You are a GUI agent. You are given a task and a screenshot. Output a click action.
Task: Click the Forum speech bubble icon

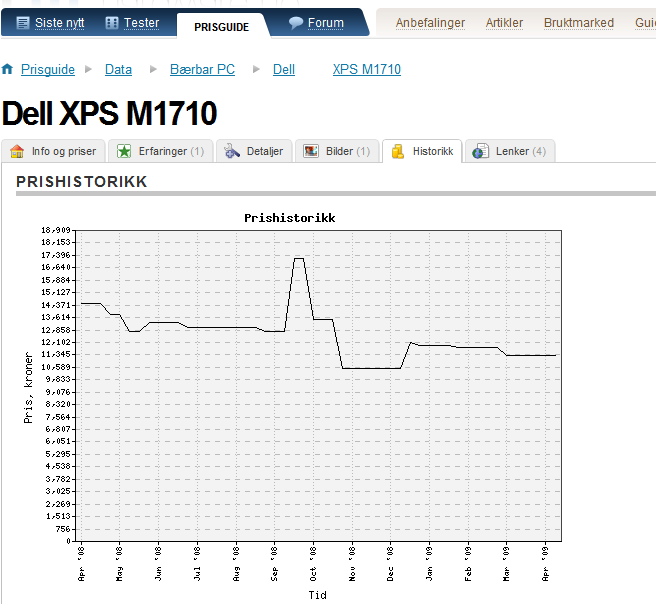click(x=295, y=23)
